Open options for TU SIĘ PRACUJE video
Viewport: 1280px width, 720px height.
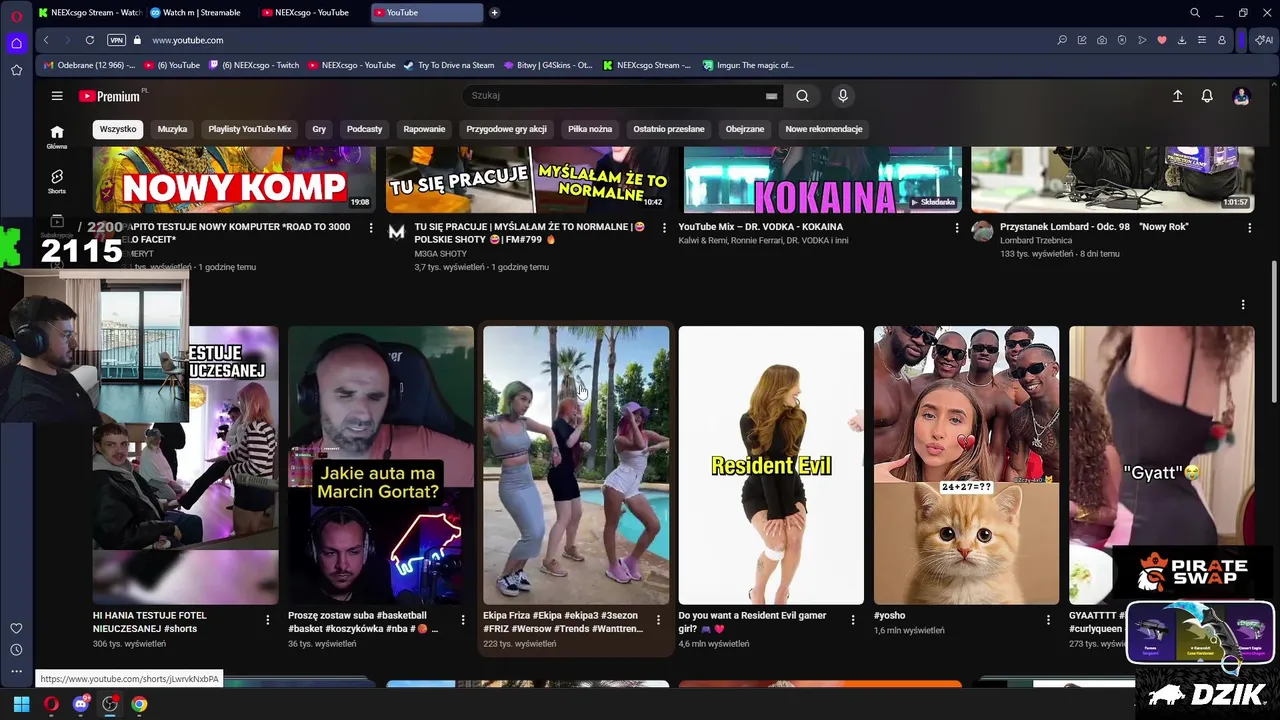coord(664,228)
